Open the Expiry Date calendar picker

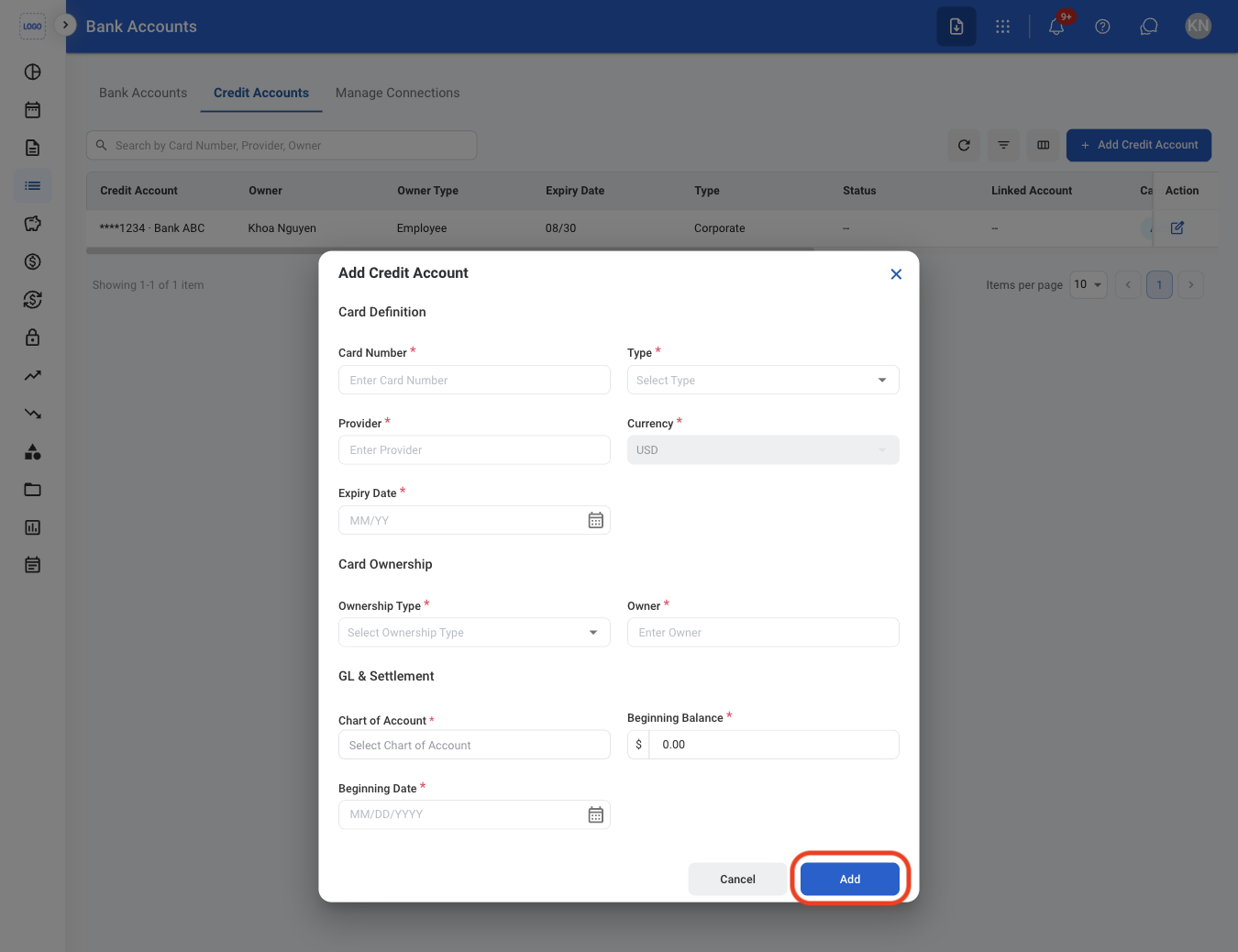[595, 520]
